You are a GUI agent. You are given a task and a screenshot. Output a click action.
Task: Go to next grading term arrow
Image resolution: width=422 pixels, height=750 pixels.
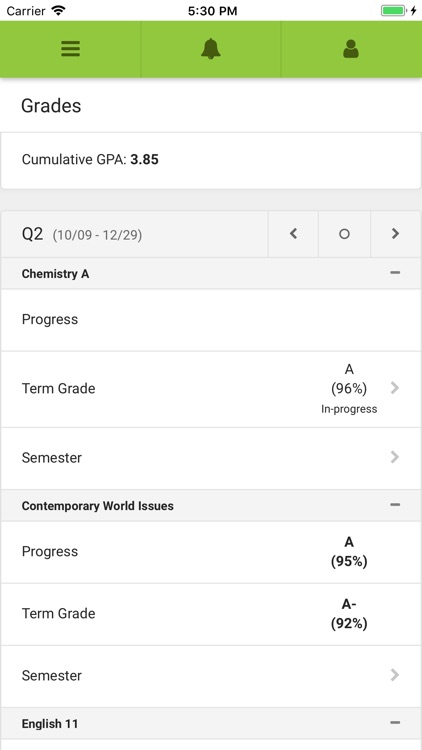coord(395,234)
